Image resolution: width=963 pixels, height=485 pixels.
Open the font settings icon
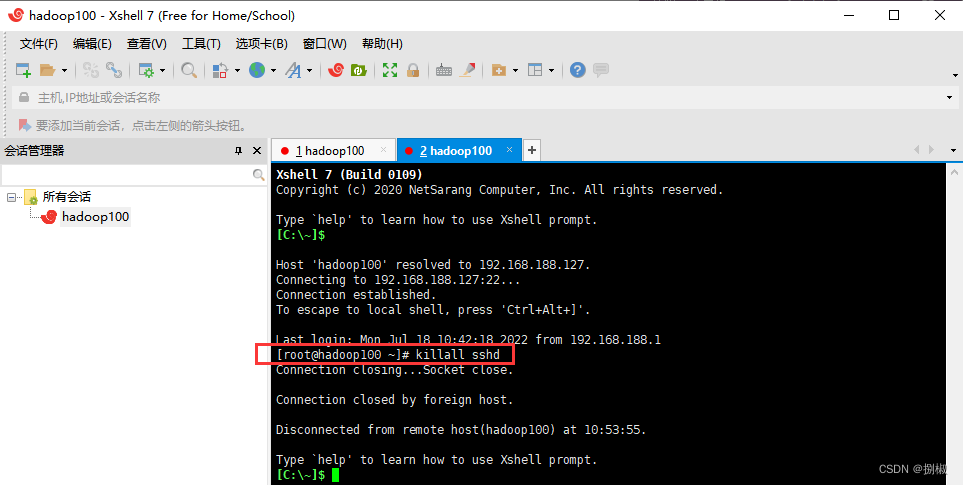(x=294, y=70)
